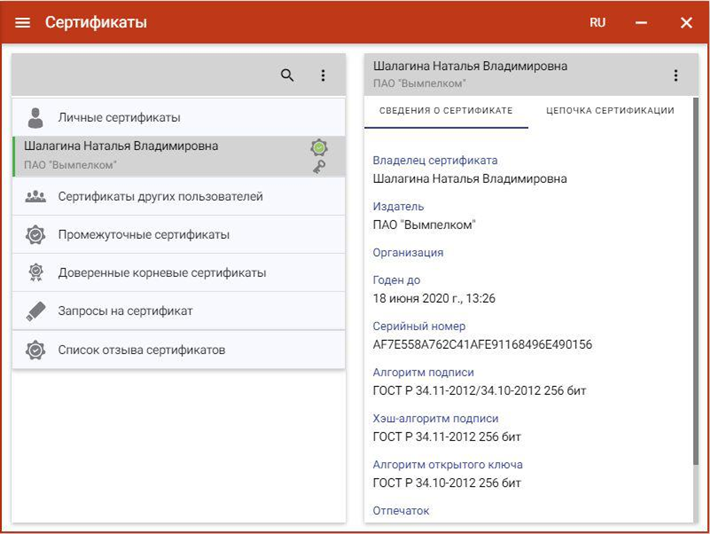This screenshot has width=710, height=534.
Task: Click the Сертификаты window title
Action: (x=96, y=23)
